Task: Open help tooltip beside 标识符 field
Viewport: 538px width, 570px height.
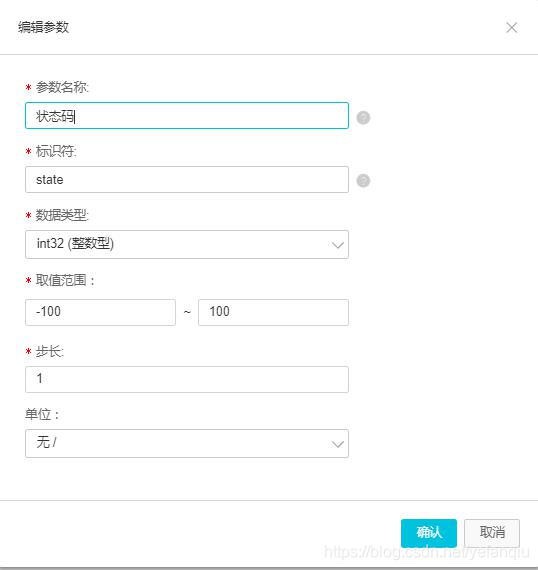Action: point(363,180)
